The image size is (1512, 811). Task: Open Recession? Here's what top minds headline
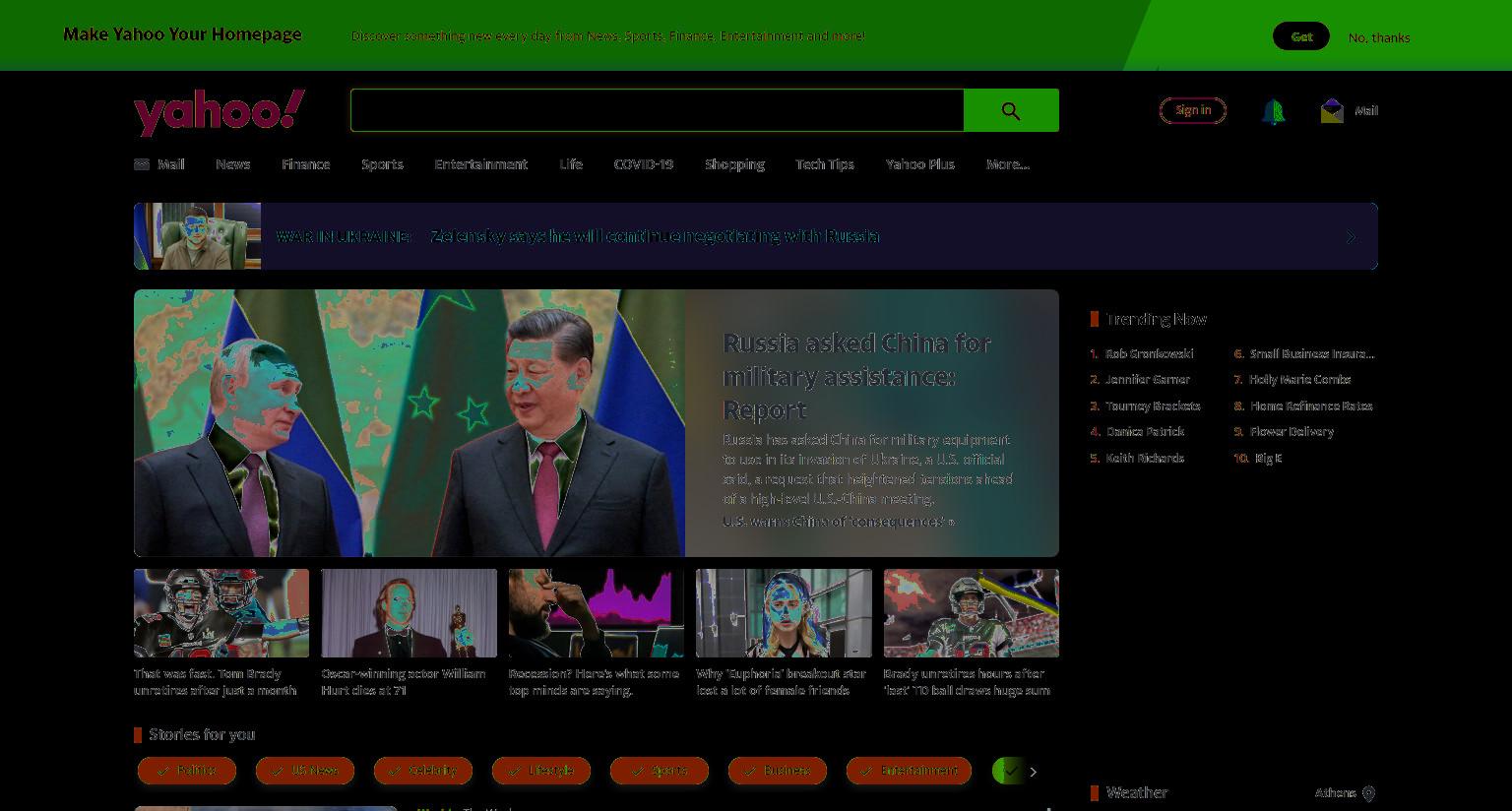pos(594,682)
